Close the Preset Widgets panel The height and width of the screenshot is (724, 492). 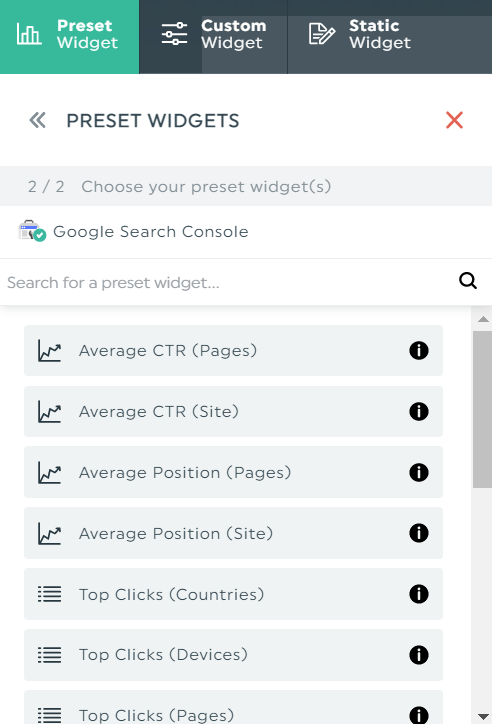(x=454, y=120)
